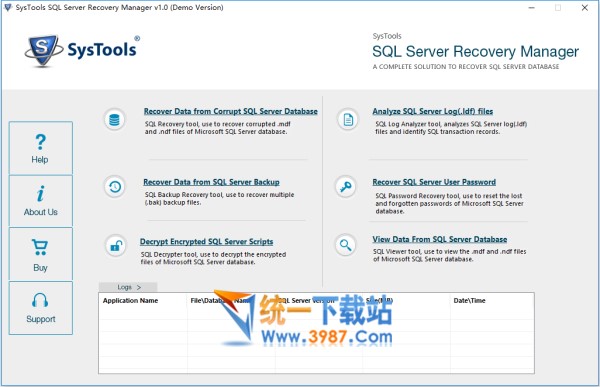
Task: Open Decrypt Encrypted SQL Server Scripts link
Action: click(x=207, y=242)
